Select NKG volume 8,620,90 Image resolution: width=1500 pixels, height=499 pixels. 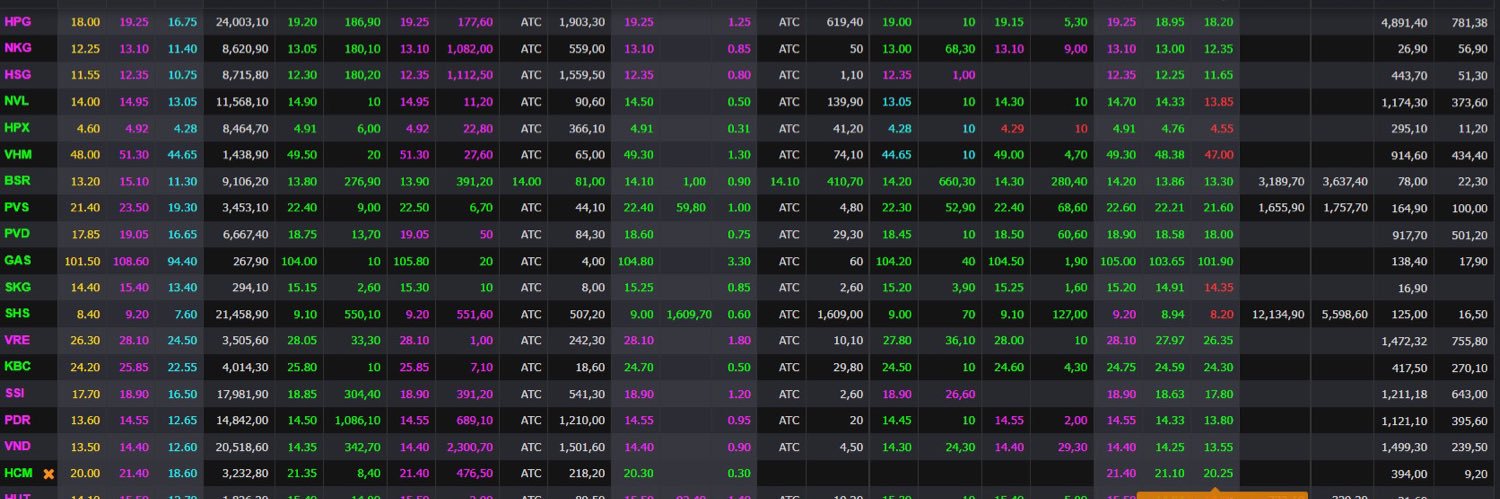click(244, 47)
